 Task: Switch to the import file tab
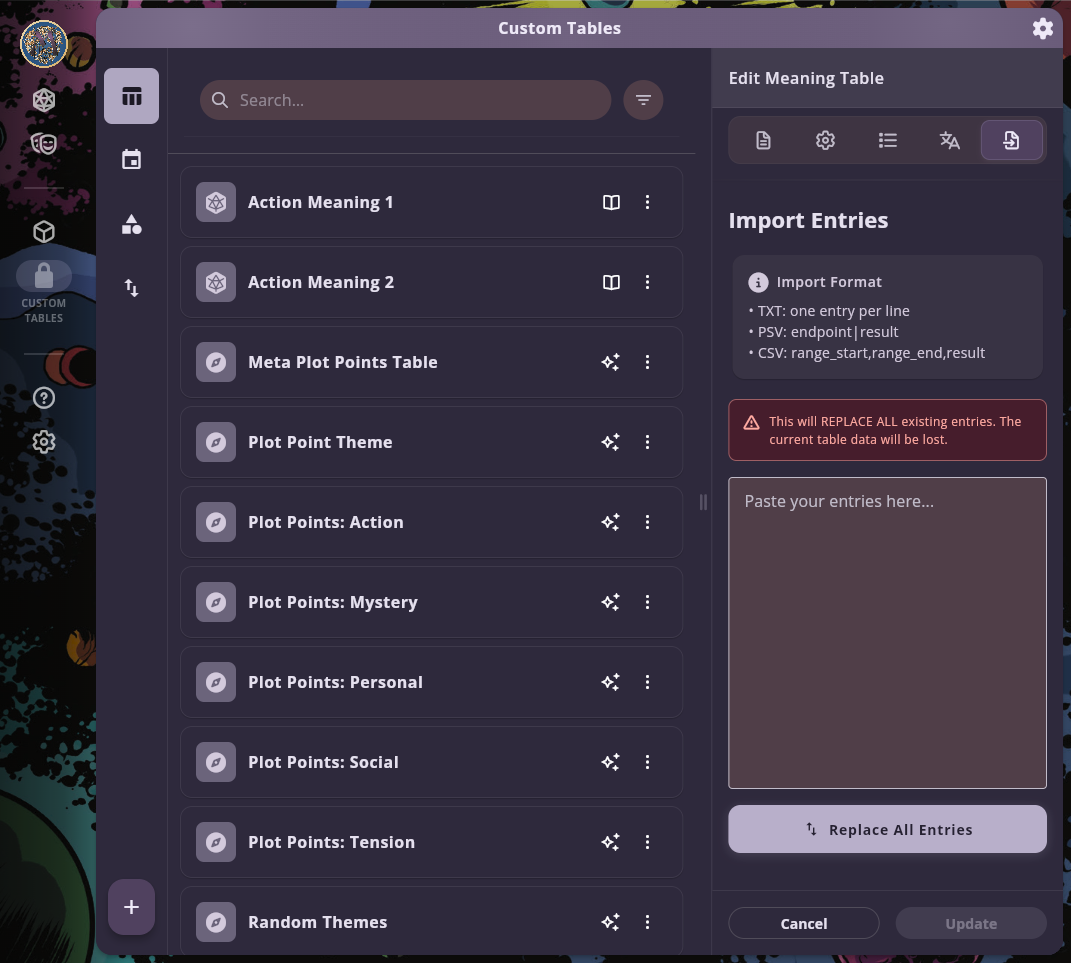(x=1012, y=141)
